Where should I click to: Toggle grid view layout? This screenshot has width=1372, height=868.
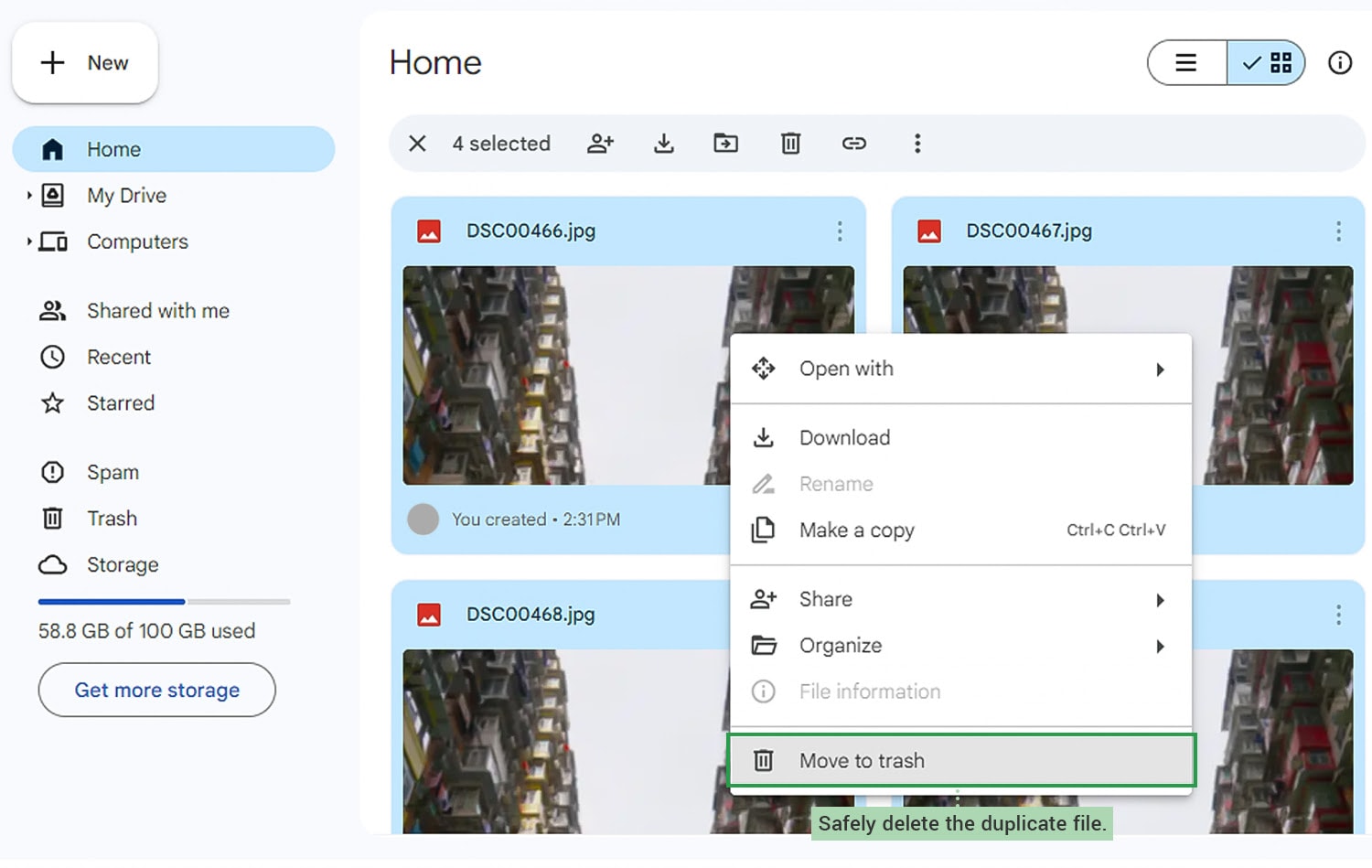coord(1266,63)
